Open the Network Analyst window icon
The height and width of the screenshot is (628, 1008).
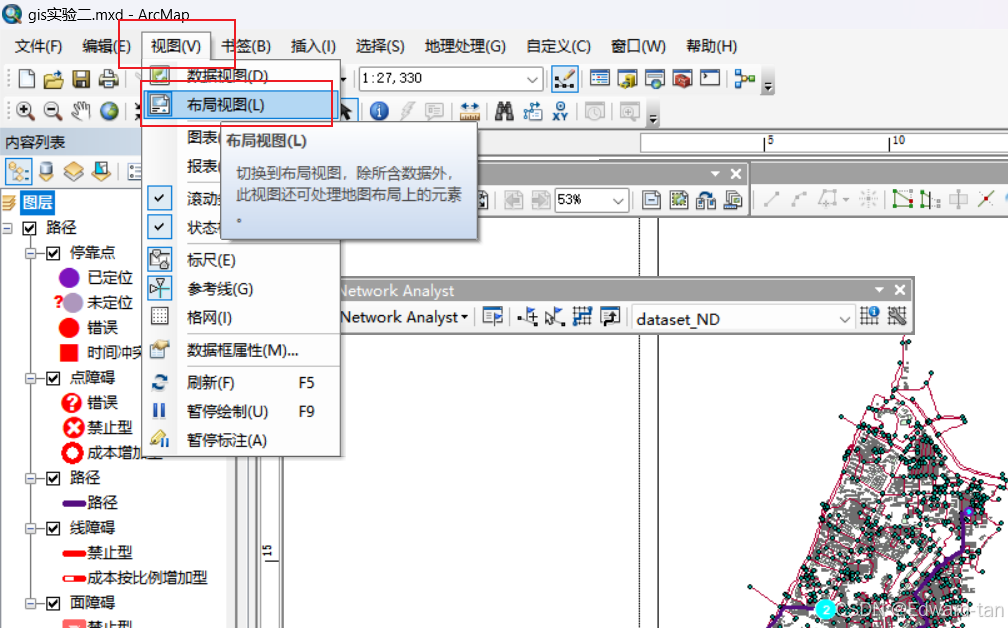point(492,316)
